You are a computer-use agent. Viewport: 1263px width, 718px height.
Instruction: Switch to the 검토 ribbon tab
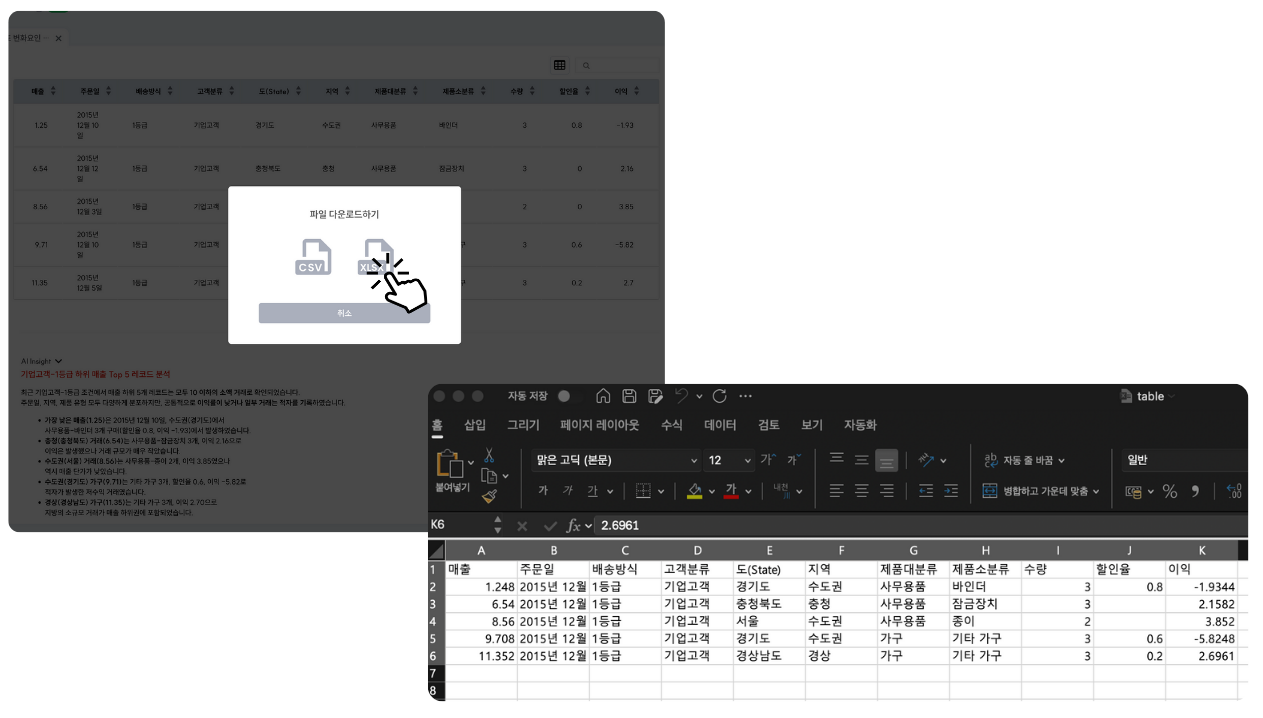point(768,425)
